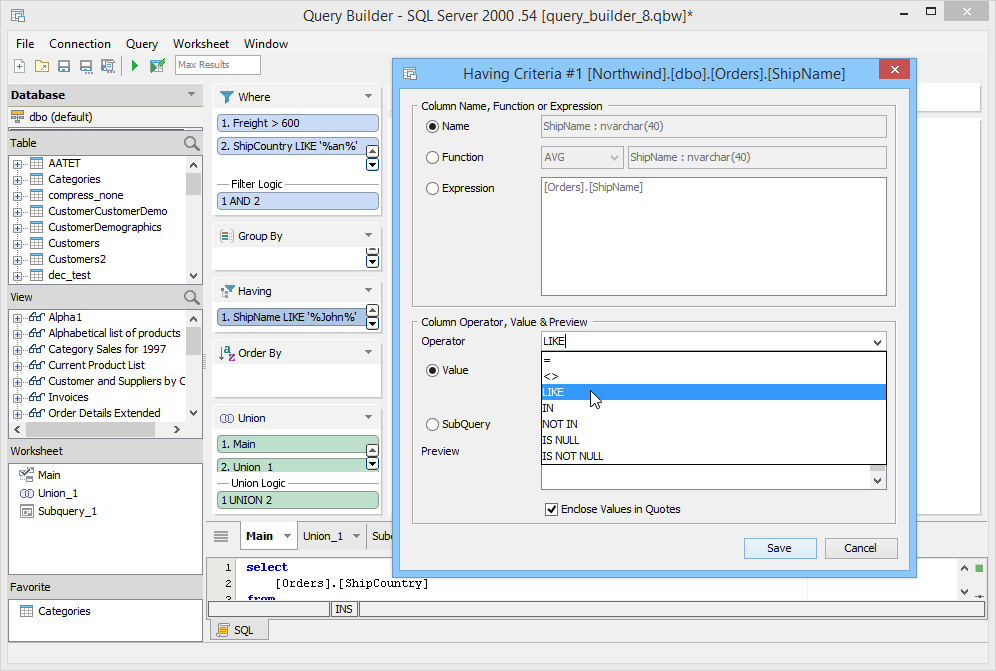Select the Expression radio button
The width and height of the screenshot is (996, 671).
[432, 188]
